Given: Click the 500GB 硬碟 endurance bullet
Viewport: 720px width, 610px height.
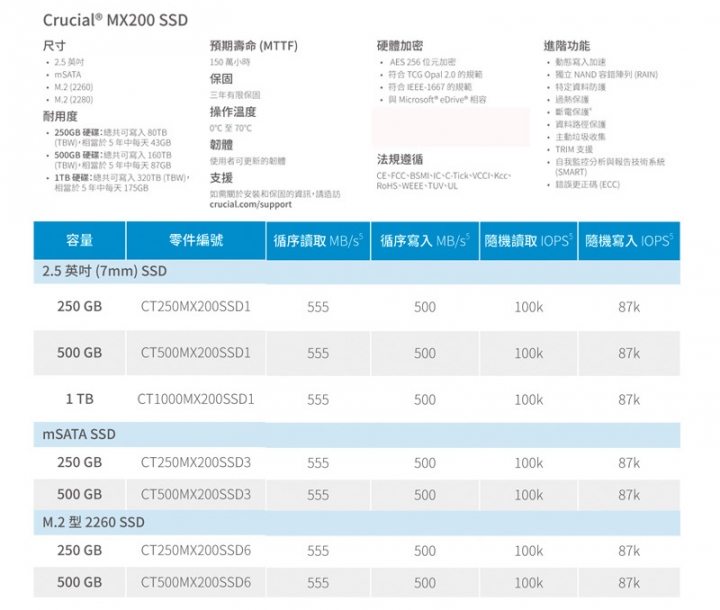Looking at the screenshot, I should click(113, 160).
